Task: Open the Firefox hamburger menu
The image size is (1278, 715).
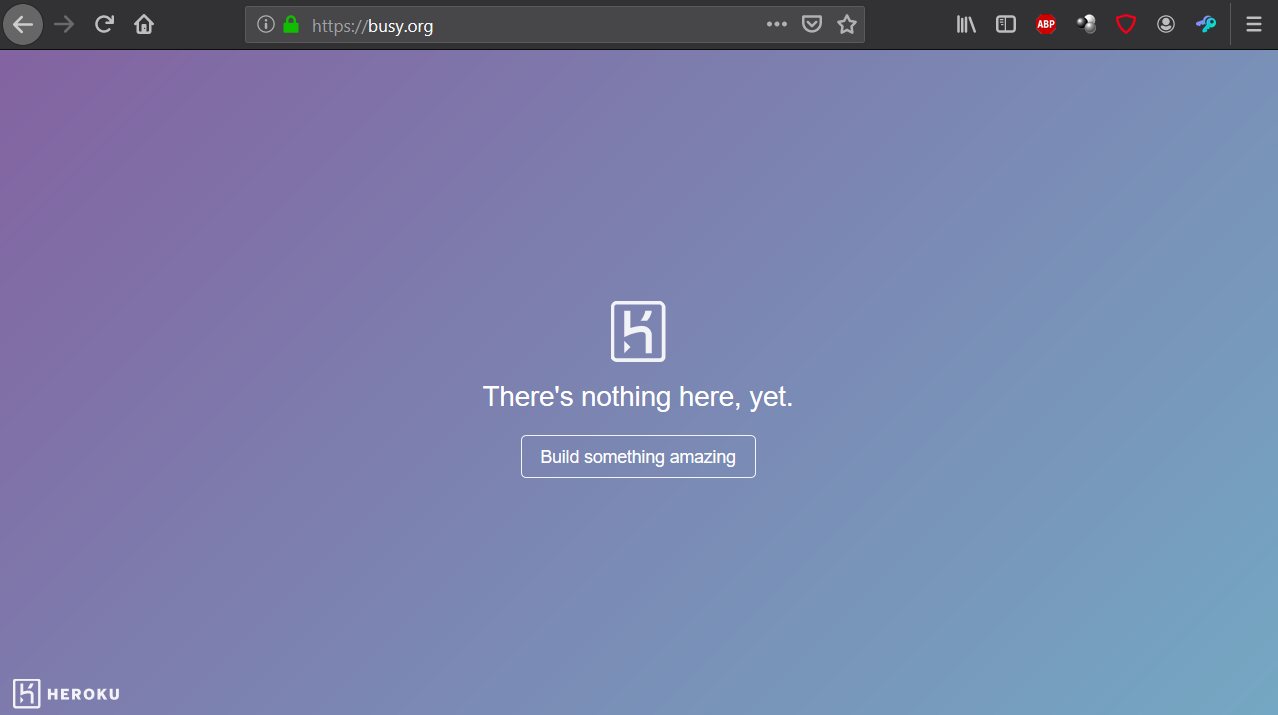Action: point(1253,24)
